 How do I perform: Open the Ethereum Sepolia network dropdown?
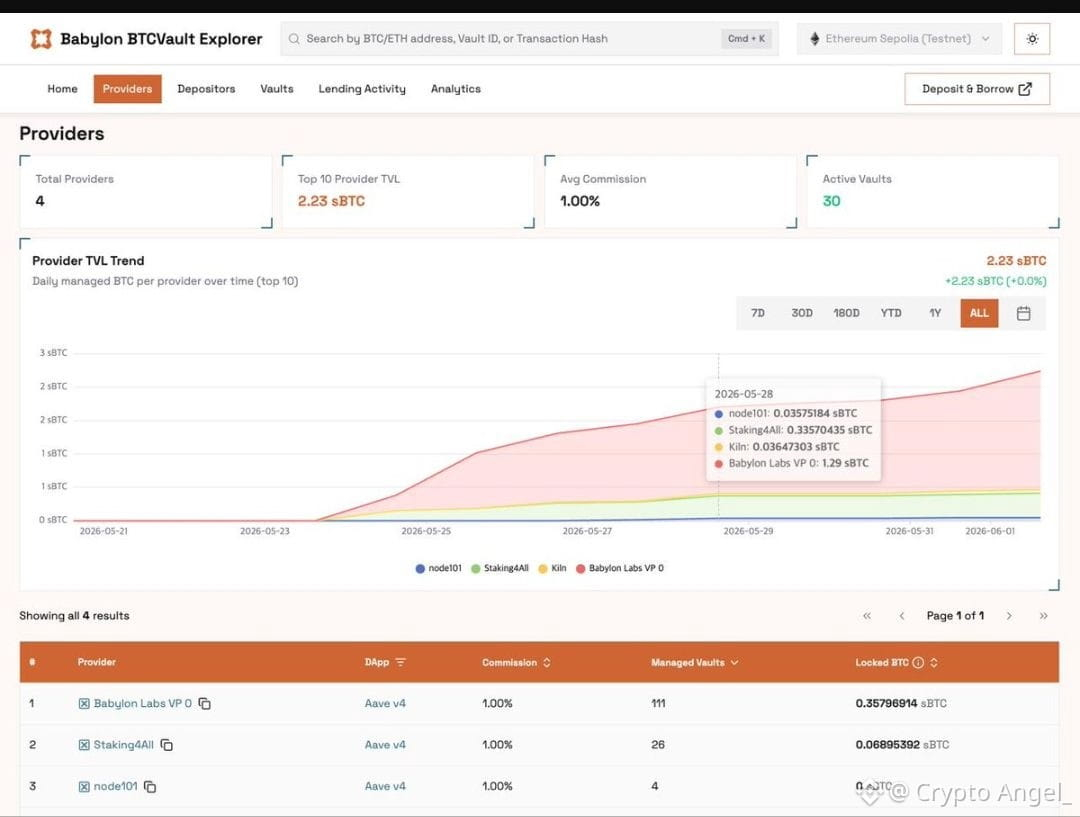[x=900, y=39]
